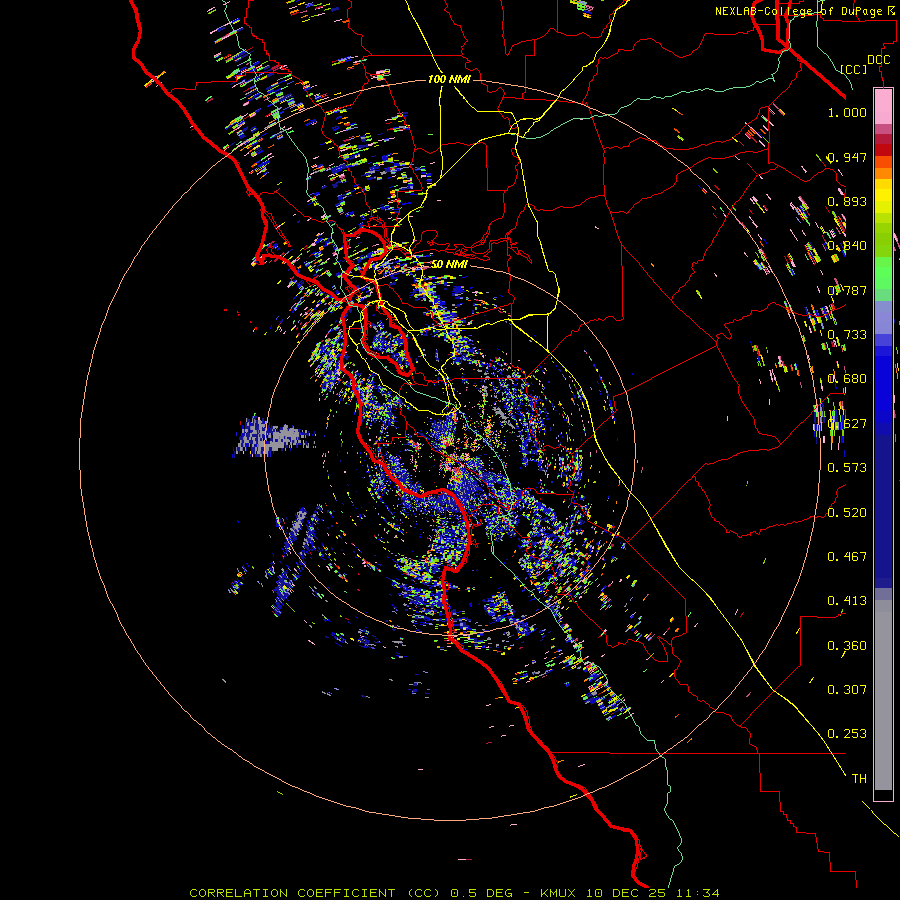This screenshot has width=900, height=900.
Task: Select the 0.573 value on the scale
Action: tap(847, 468)
